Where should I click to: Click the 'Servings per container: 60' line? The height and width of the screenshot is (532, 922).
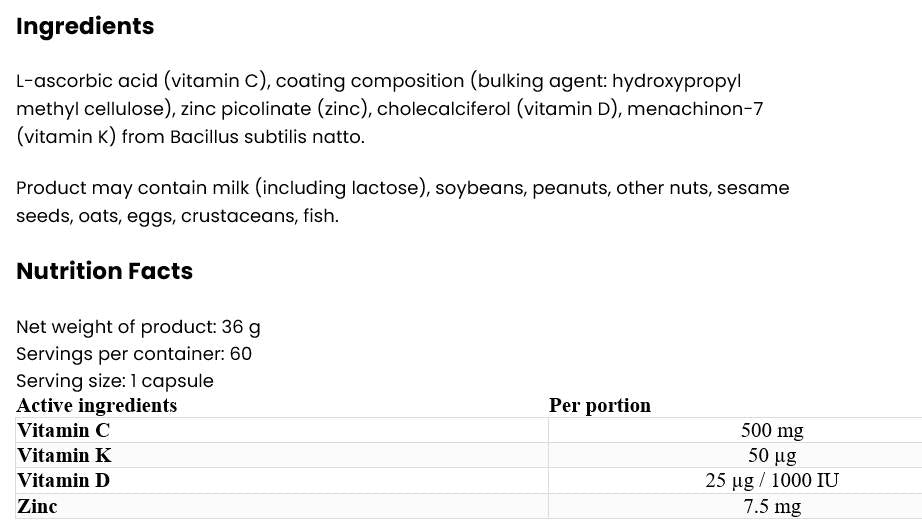134,354
